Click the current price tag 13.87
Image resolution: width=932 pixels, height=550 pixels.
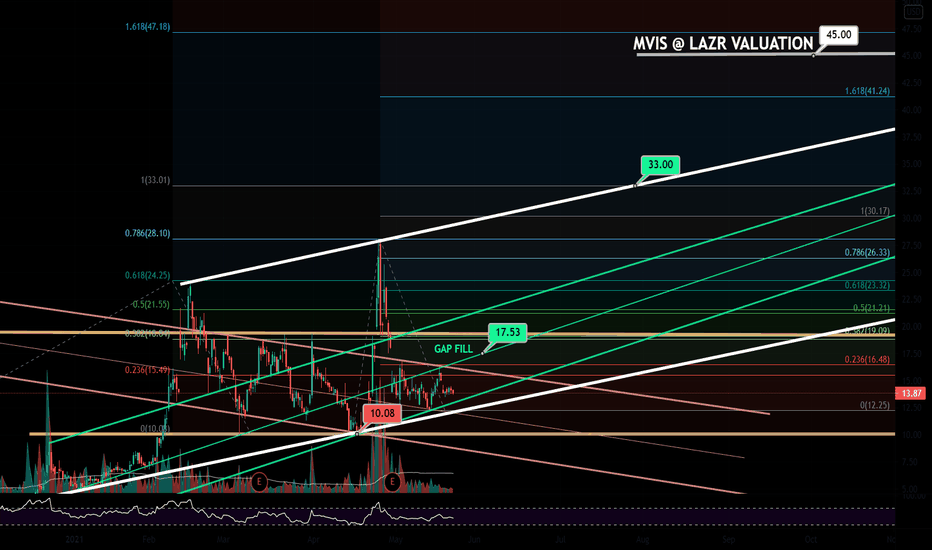tap(911, 393)
